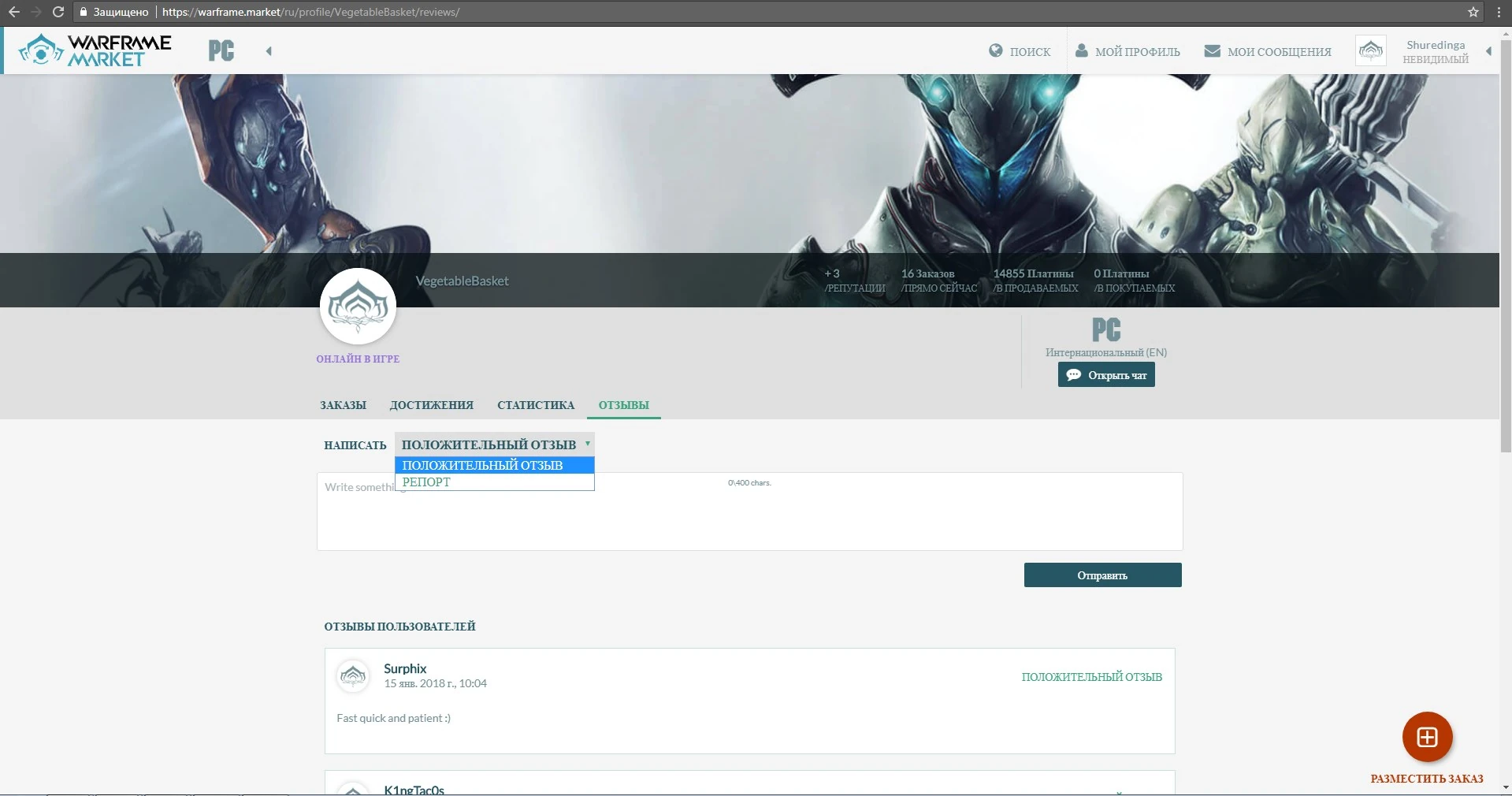Expand the platform selector arrow beside PC
The height and width of the screenshot is (796, 1512).
pos(269,51)
